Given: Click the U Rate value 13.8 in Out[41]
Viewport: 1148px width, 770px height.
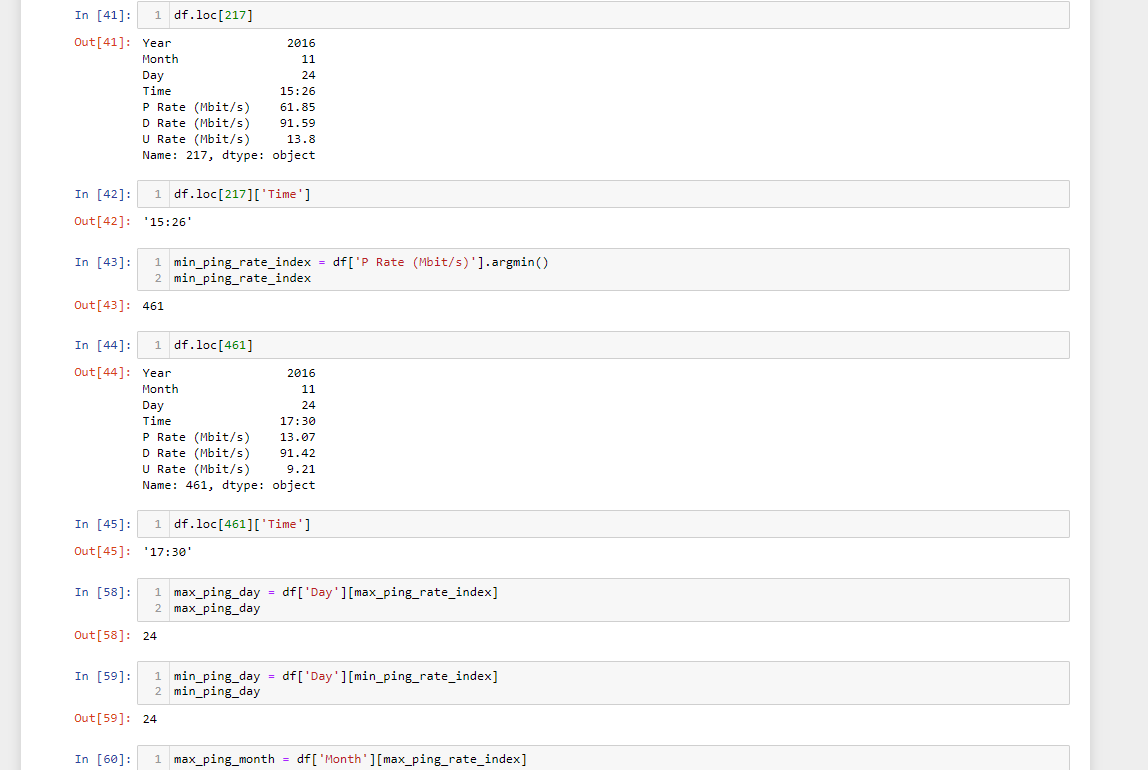Looking at the screenshot, I should click(x=301, y=139).
